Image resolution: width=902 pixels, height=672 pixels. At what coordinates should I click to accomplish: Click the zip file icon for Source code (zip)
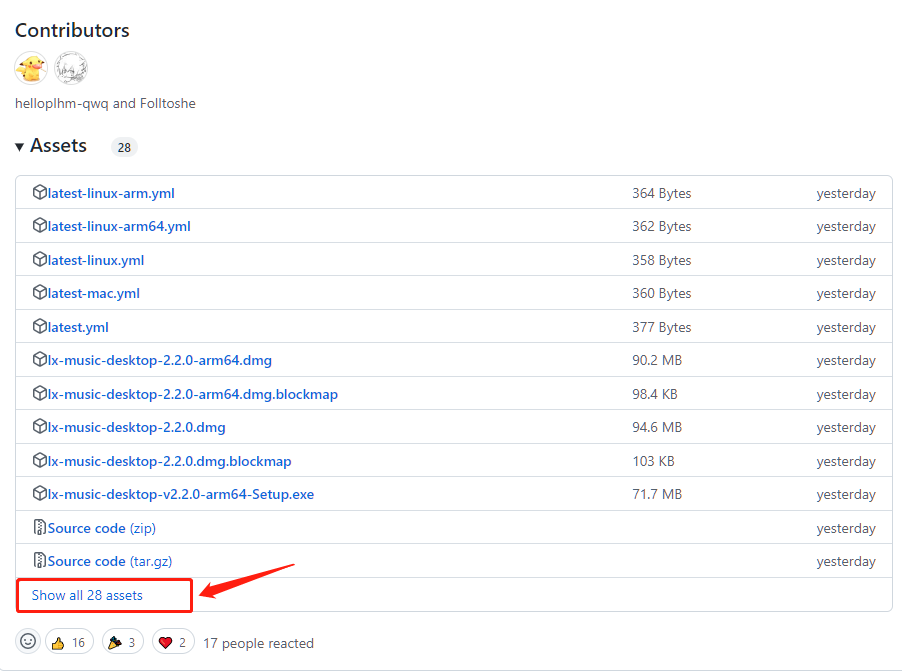click(x=40, y=528)
